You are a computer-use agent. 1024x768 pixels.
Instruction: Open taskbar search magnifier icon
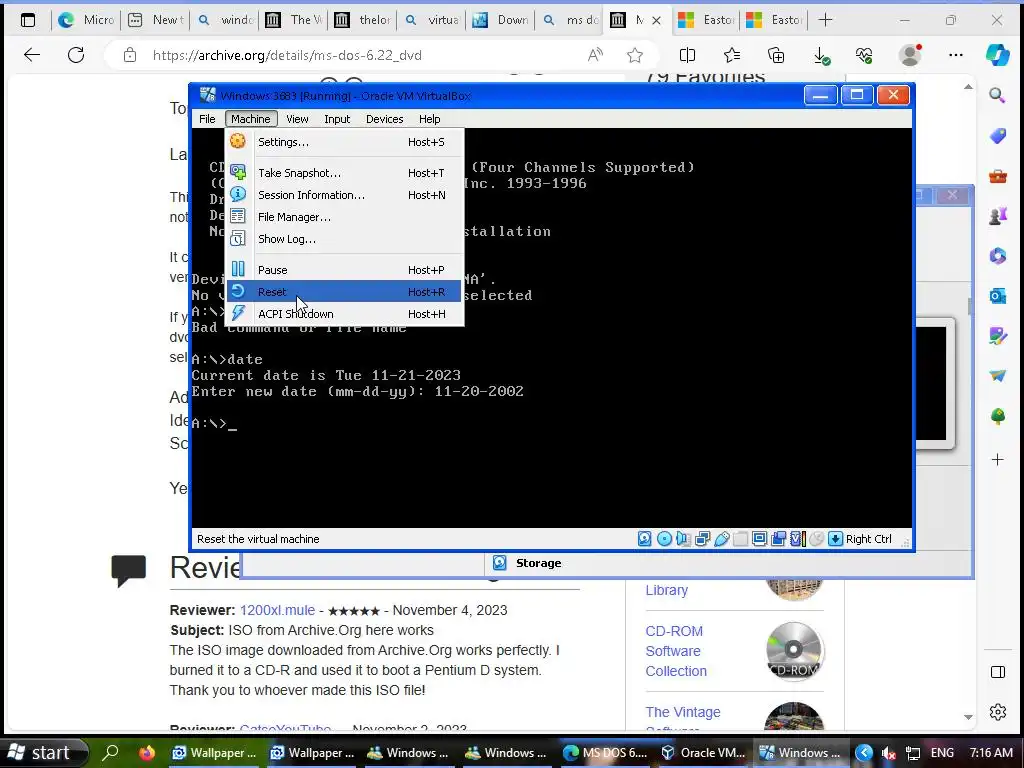pos(111,753)
